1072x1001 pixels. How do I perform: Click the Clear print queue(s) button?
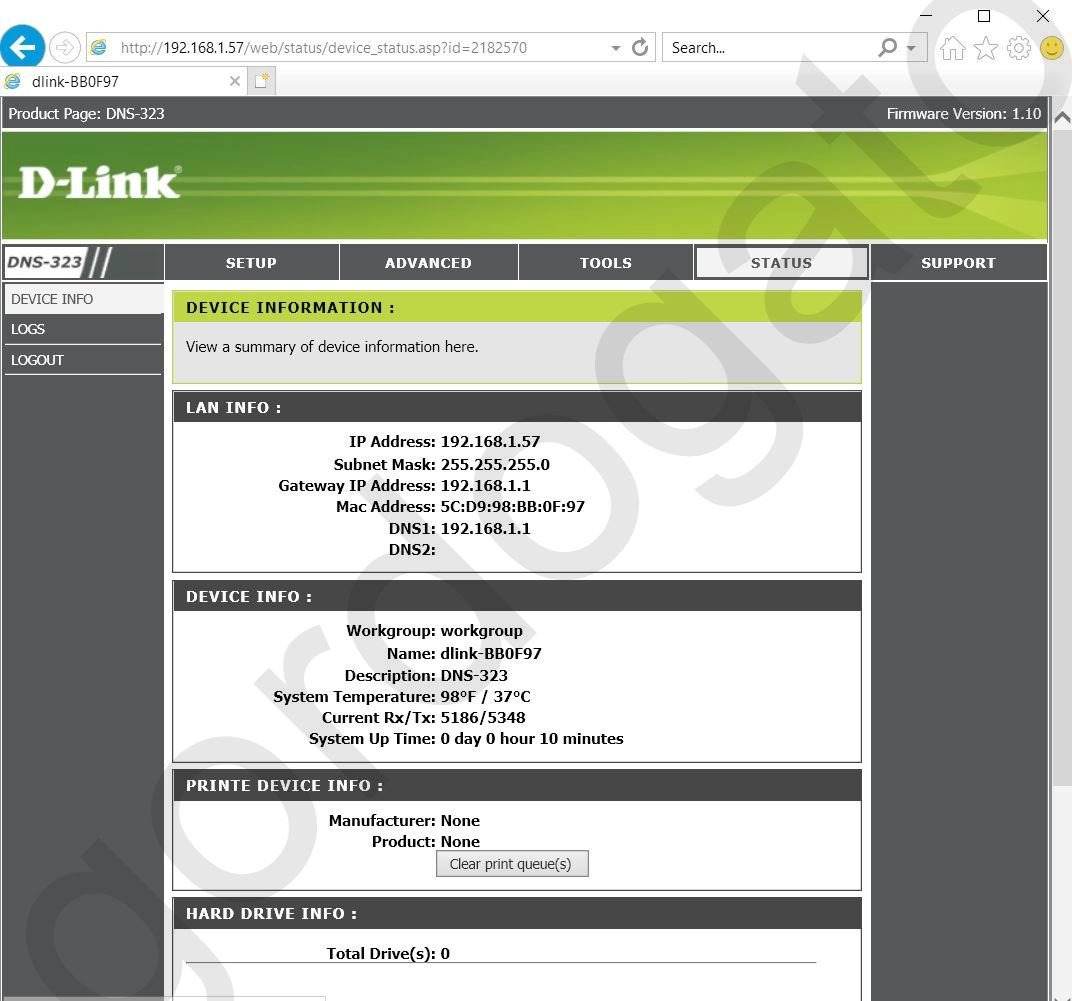512,863
